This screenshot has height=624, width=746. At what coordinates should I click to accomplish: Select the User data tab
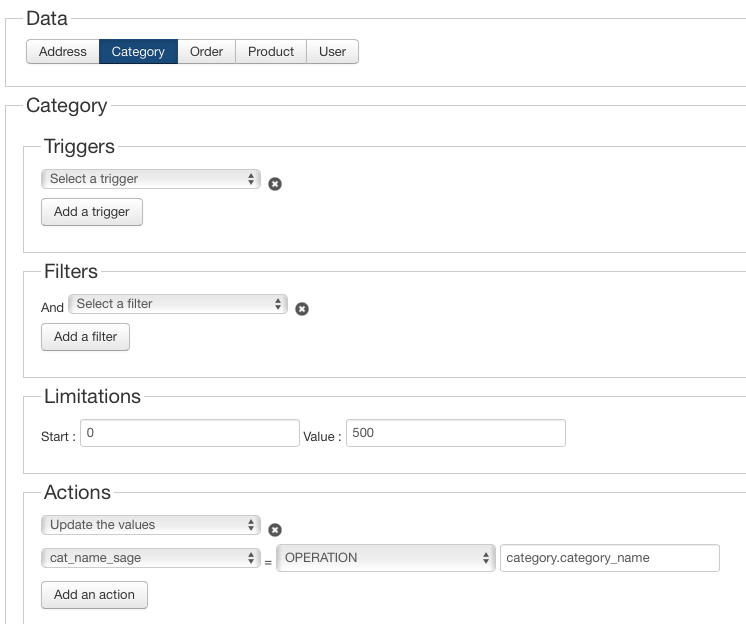coord(332,52)
